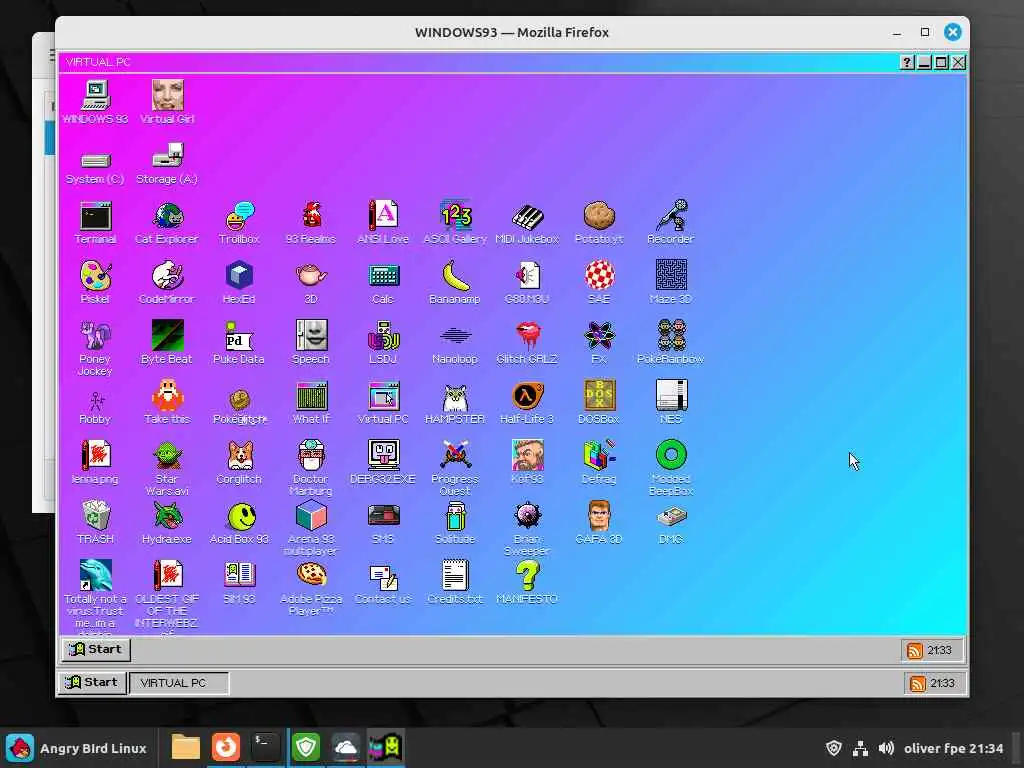Screen dimensions: 1024x768
Task: Click RSS feed icon in inner taskbar tray
Action: click(915, 650)
